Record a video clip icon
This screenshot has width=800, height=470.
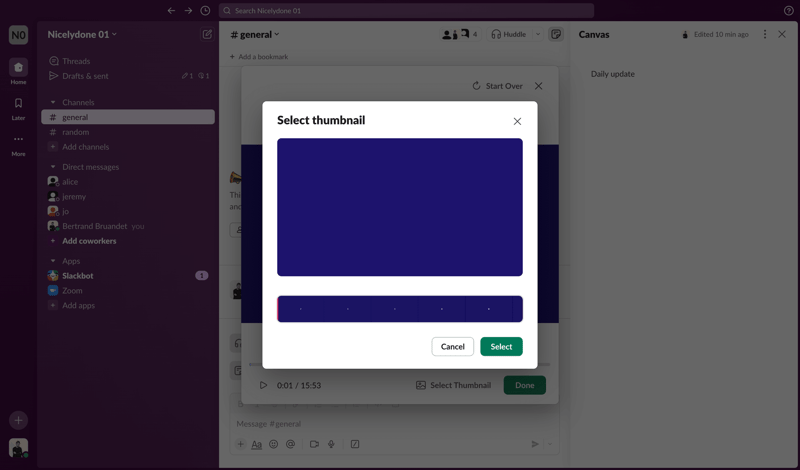tap(314, 444)
